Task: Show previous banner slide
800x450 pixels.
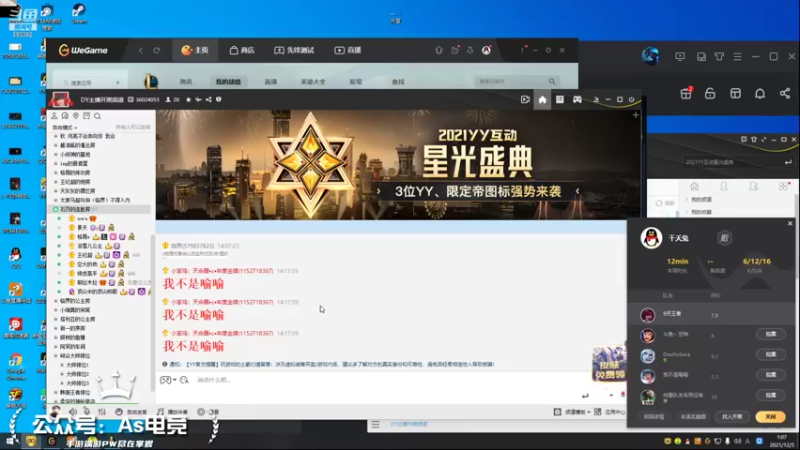Action: click(x=379, y=191)
